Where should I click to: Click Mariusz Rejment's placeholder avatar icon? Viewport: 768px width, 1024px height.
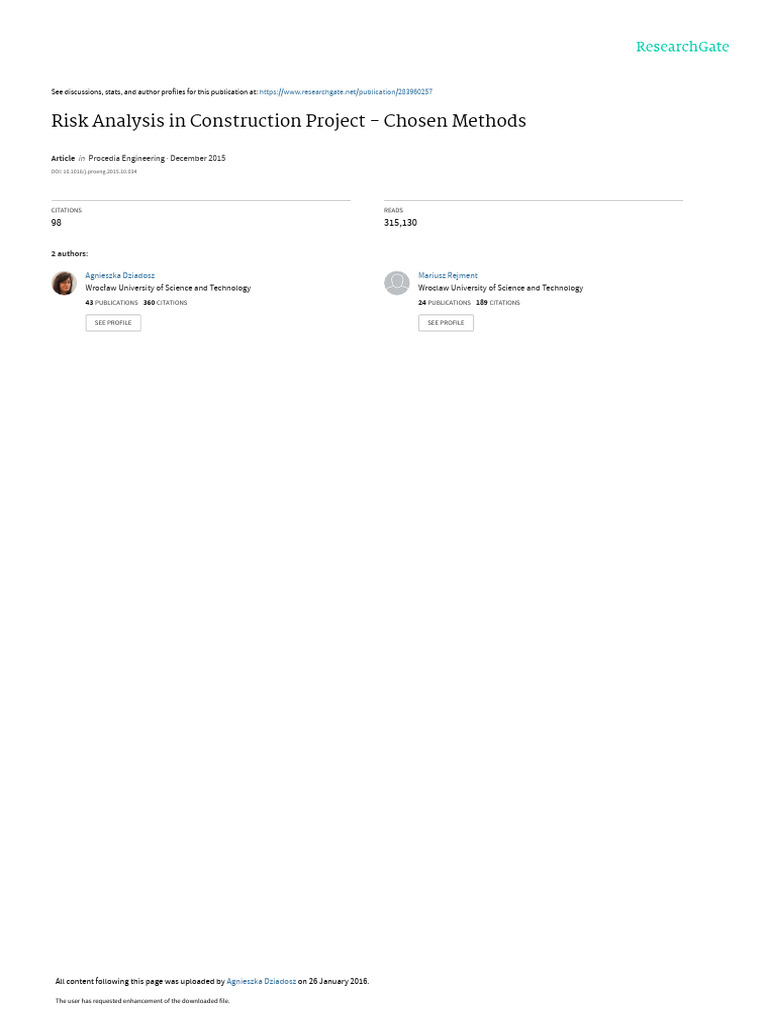[396, 283]
